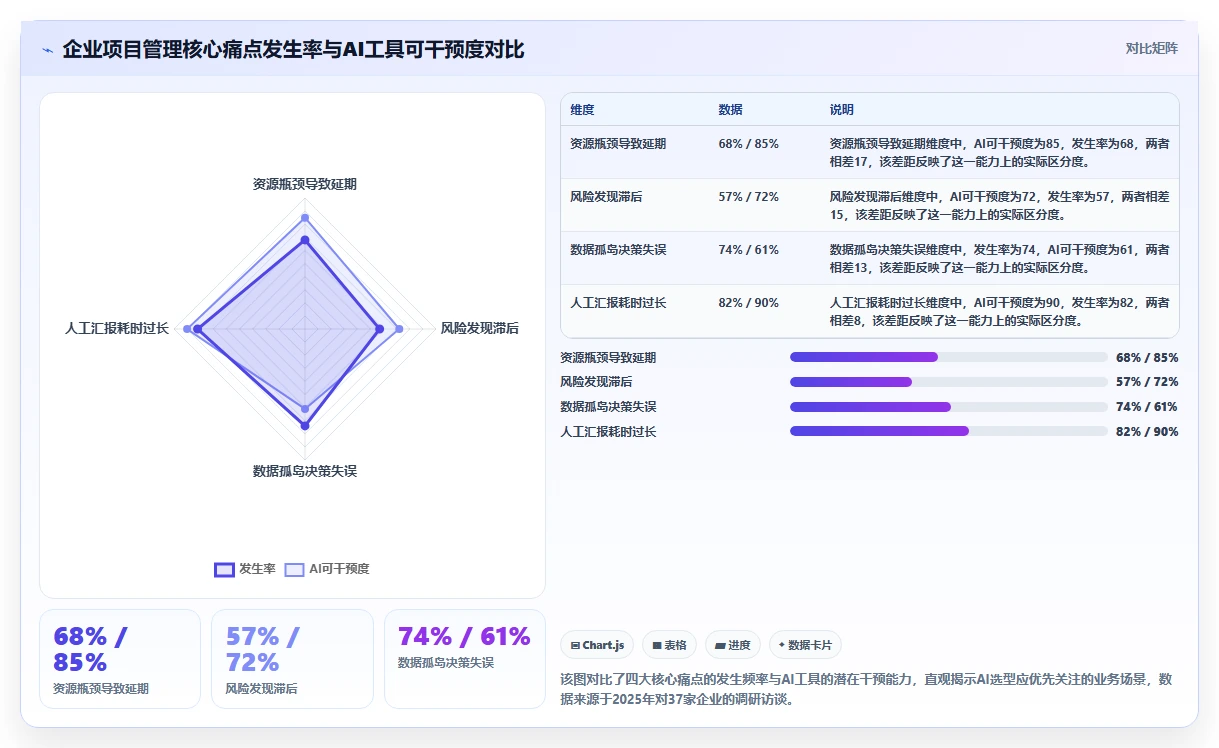Click the 发生率 data point on 风险发现滞后 axis
Image resolution: width=1219 pixels, height=748 pixels.
[x=379, y=329]
